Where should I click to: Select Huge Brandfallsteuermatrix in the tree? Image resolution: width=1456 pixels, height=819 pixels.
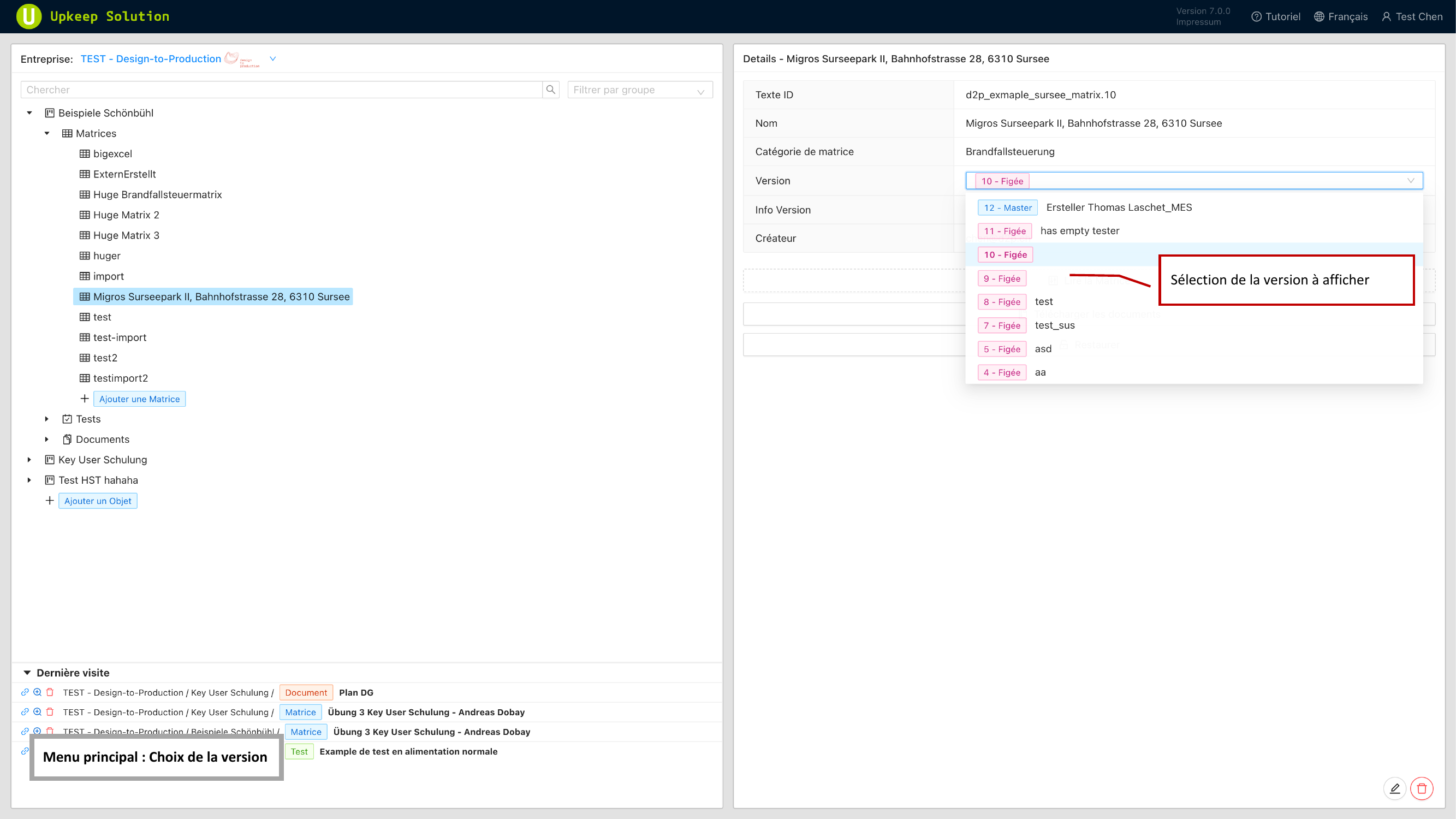157,194
